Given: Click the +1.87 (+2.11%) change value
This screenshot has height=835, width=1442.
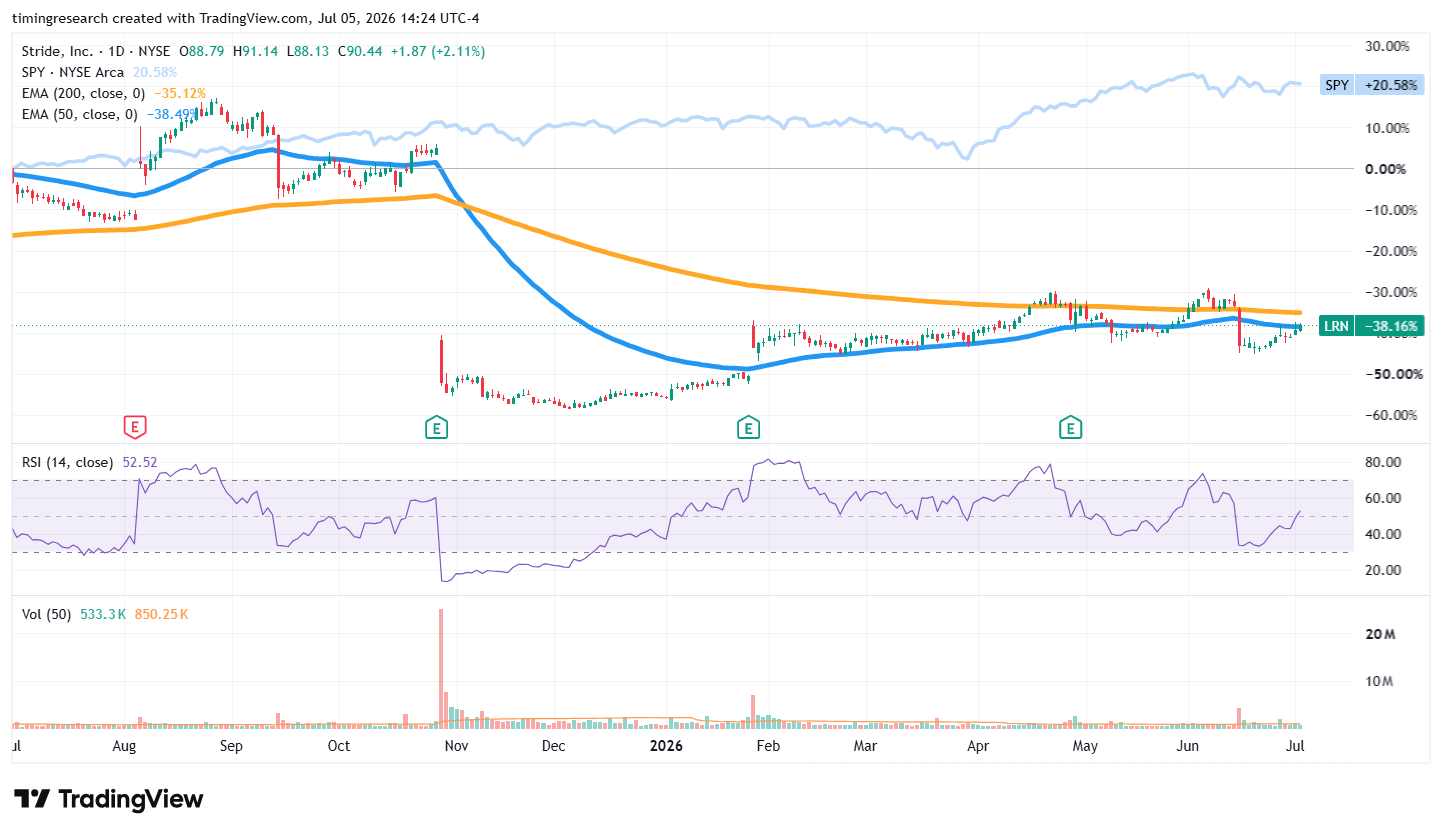Looking at the screenshot, I should point(438,51).
